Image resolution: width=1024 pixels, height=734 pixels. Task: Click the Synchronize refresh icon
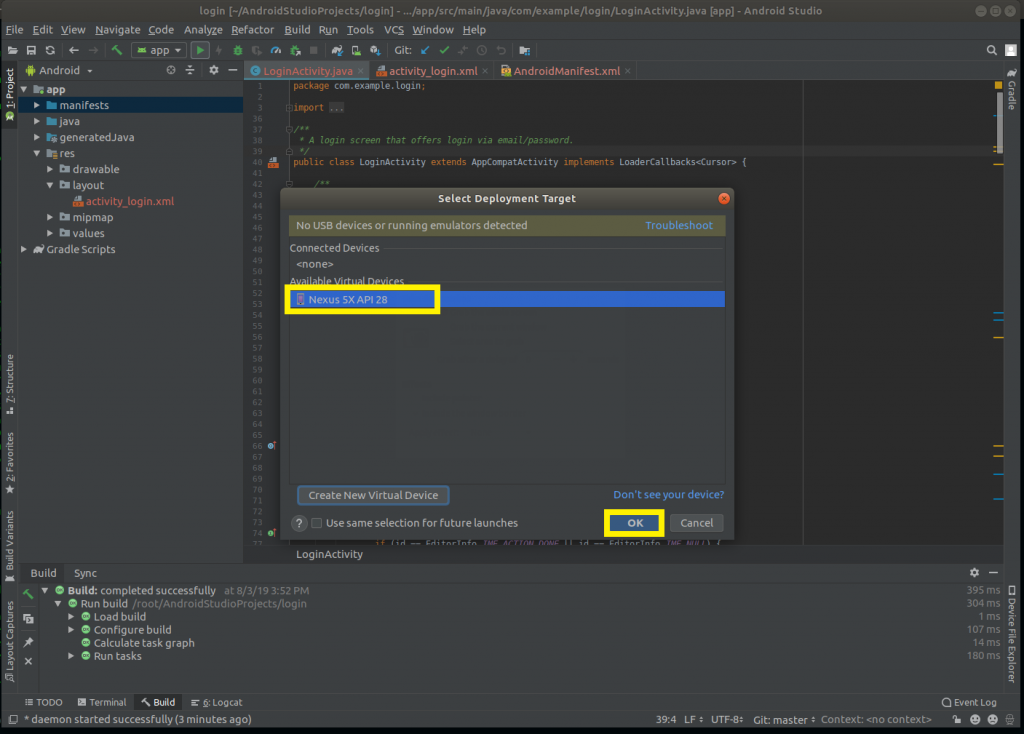pos(50,50)
